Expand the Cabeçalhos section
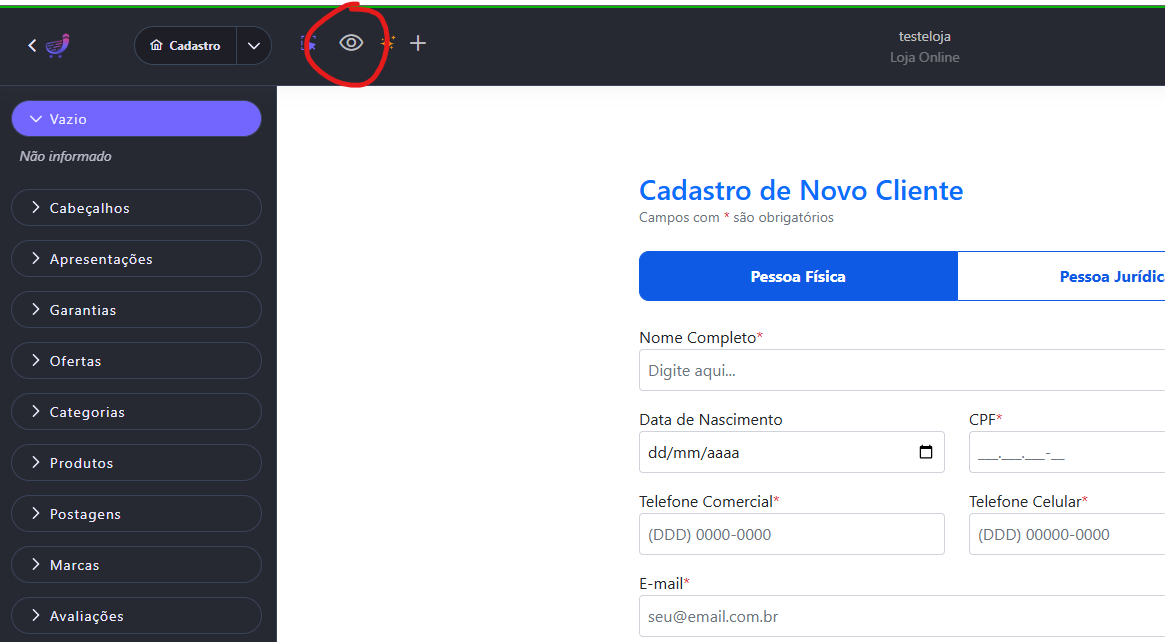 (136, 208)
